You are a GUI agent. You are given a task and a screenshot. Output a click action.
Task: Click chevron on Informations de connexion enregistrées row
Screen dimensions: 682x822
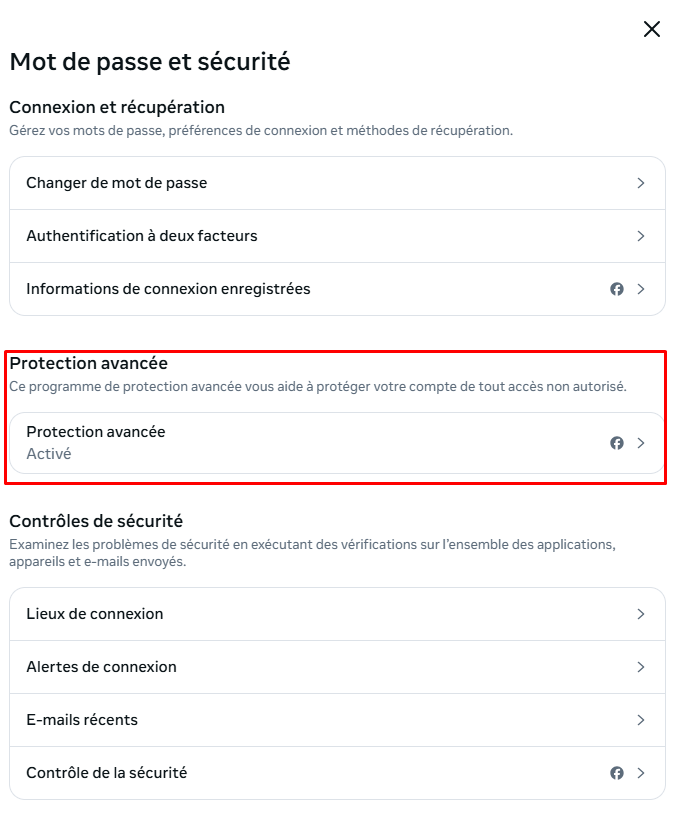coord(641,289)
